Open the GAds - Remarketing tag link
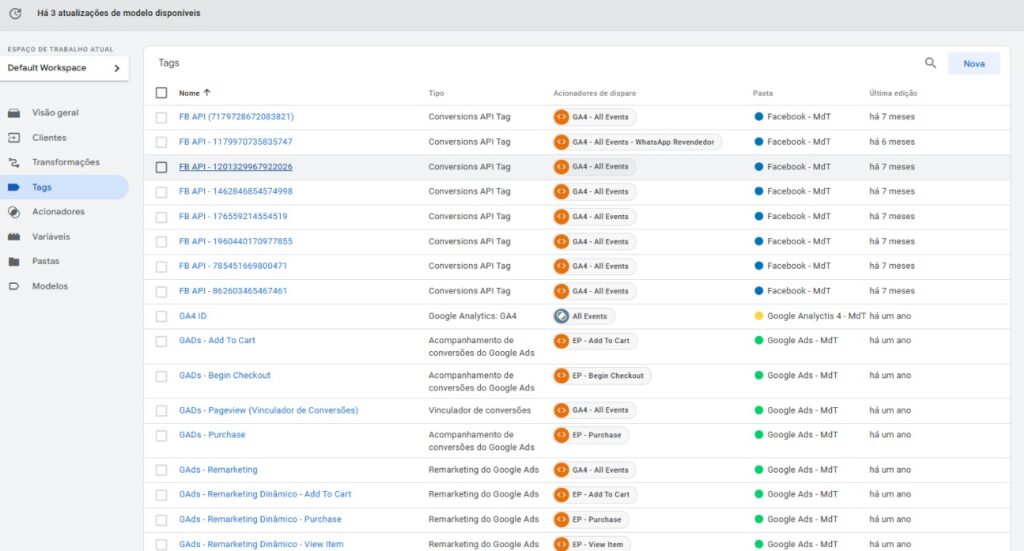Viewport: 1024px width, 551px height. (218, 470)
